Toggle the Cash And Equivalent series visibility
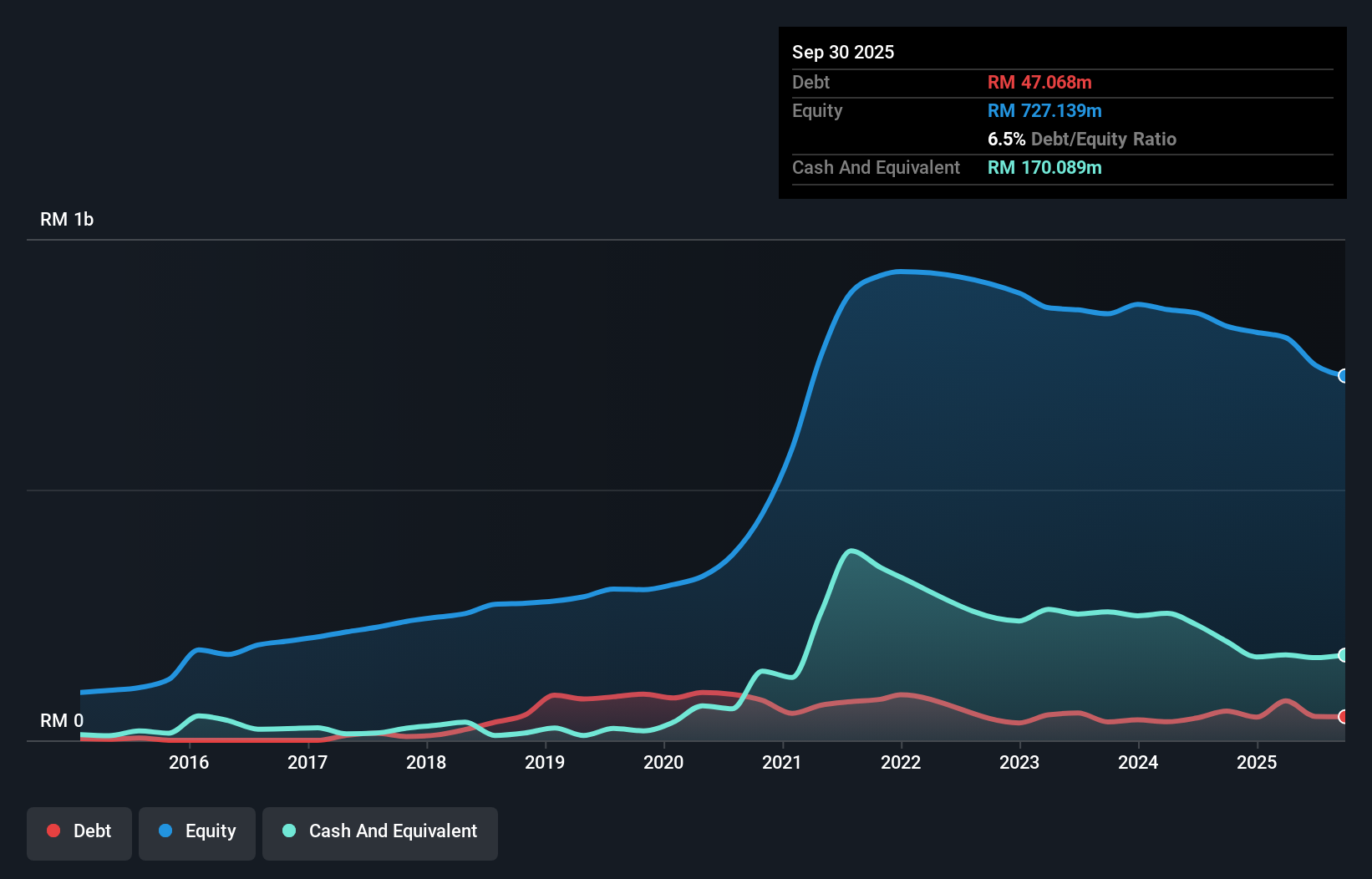Image resolution: width=1372 pixels, height=879 pixels. (x=380, y=832)
